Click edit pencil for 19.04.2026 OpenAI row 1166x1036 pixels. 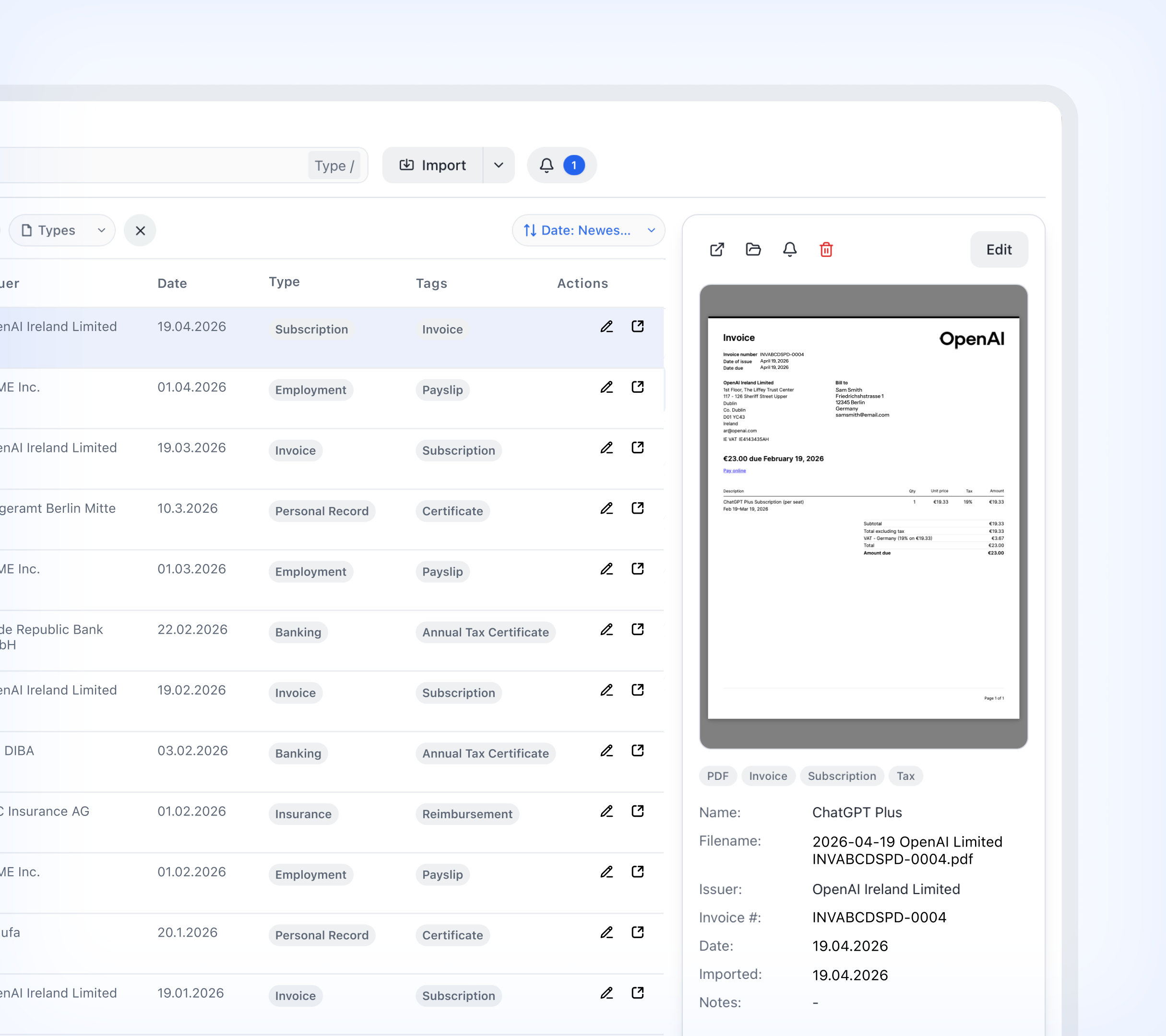coord(607,327)
